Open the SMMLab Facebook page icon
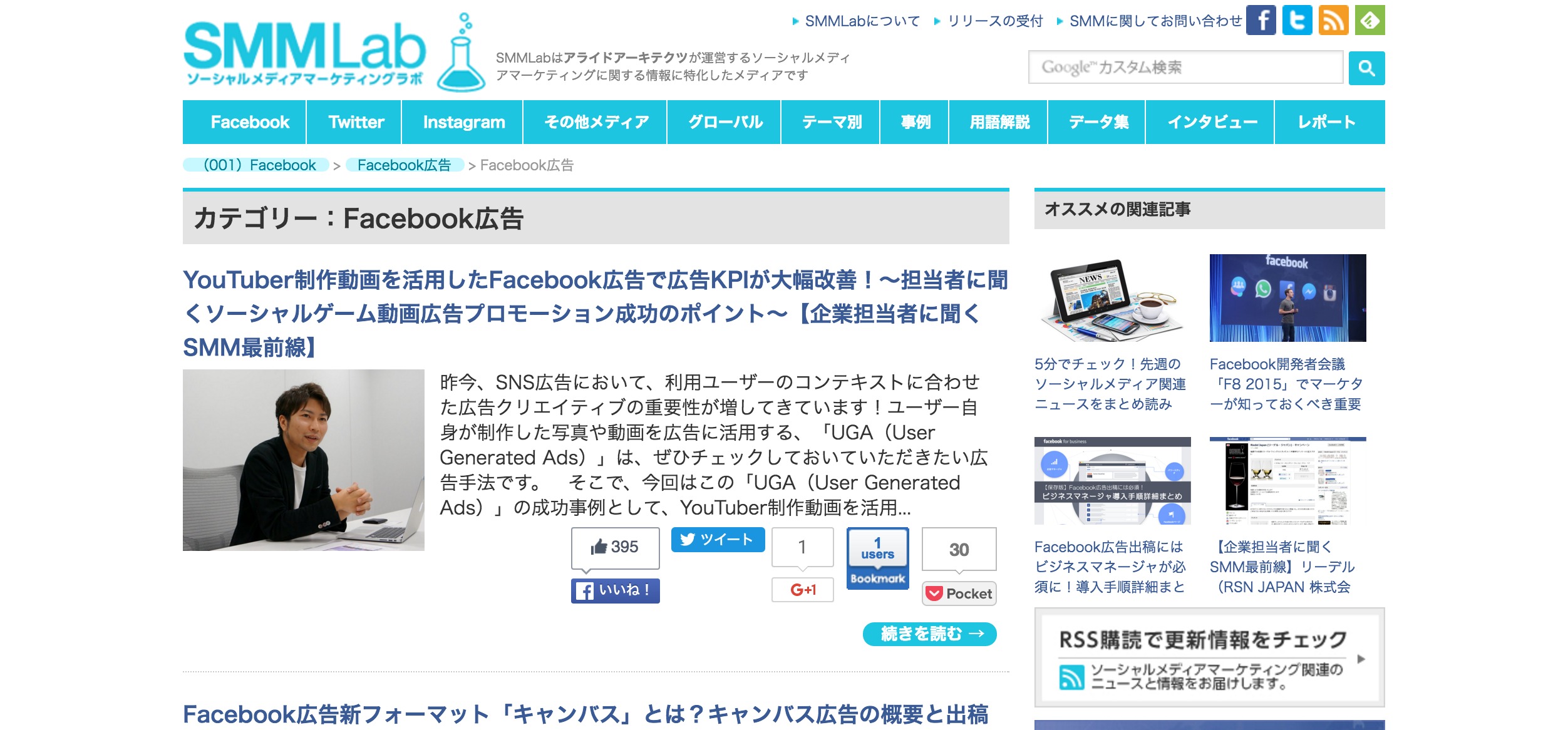 pos(1261,21)
